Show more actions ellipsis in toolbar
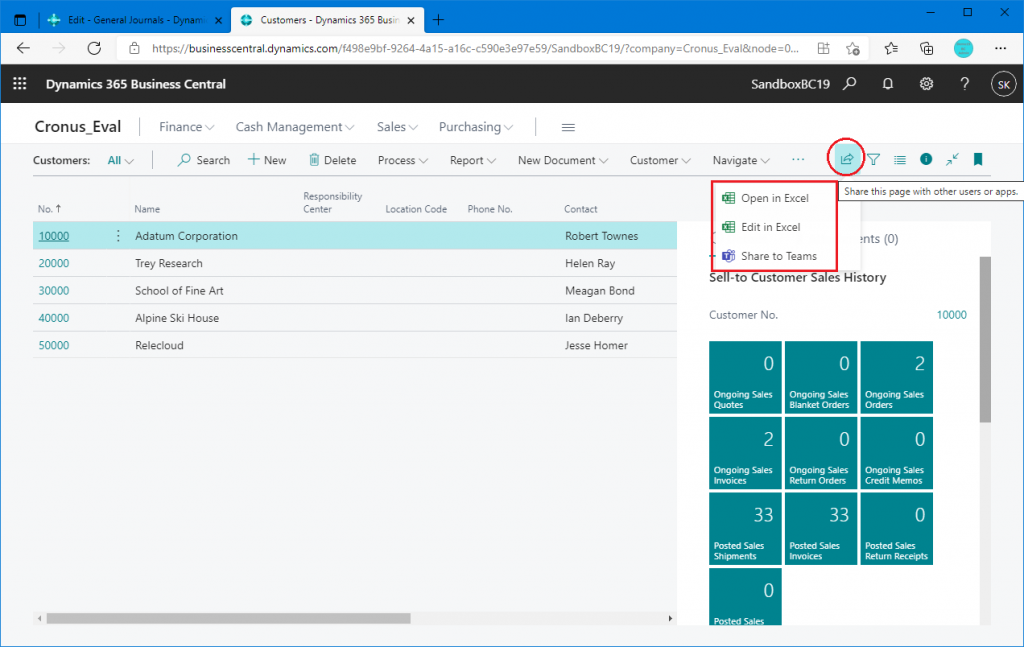Viewport: 1024px width, 647px height. [x=798, y=159]
